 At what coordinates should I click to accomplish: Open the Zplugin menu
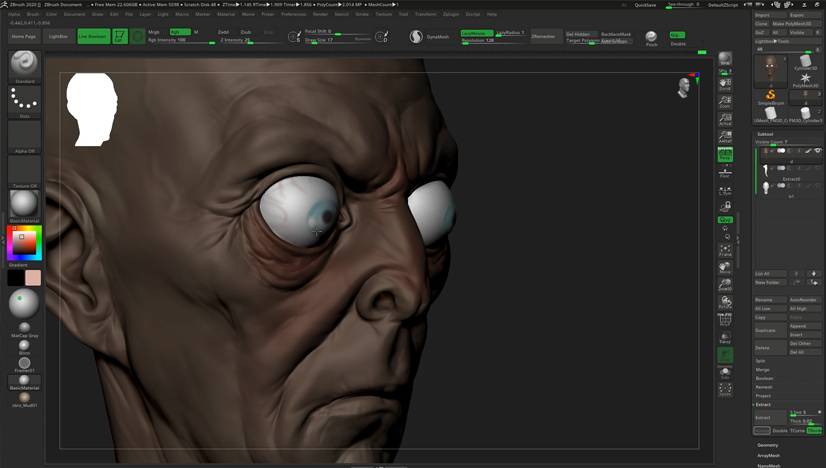coord(451,14)
